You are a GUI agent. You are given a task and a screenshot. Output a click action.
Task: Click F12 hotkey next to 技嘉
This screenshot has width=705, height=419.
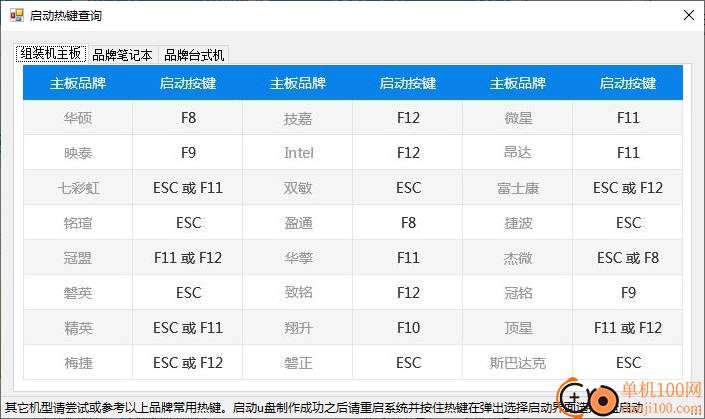[408, 118]
